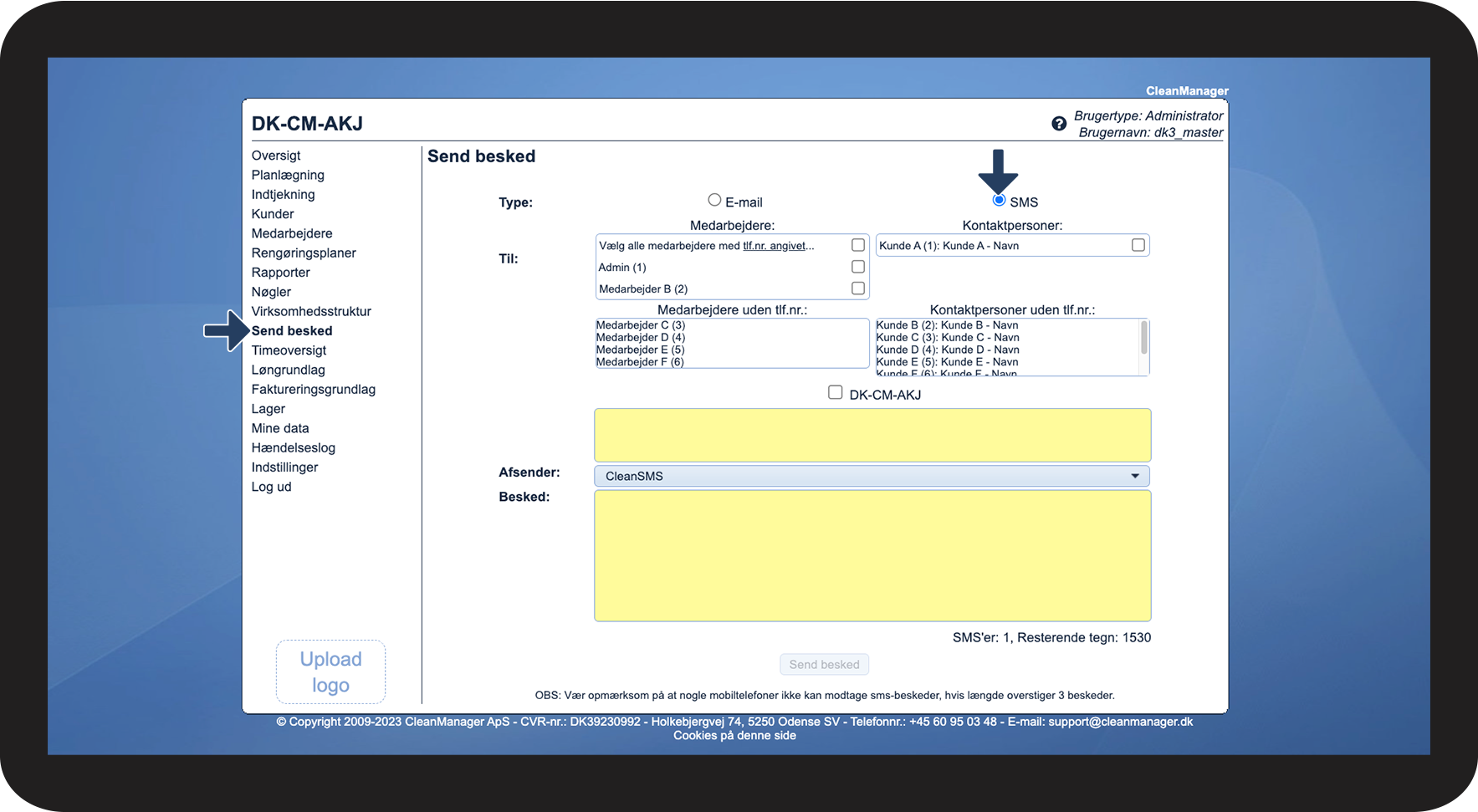Check the Kunde A contact person checkbox

pos(1138,245)
